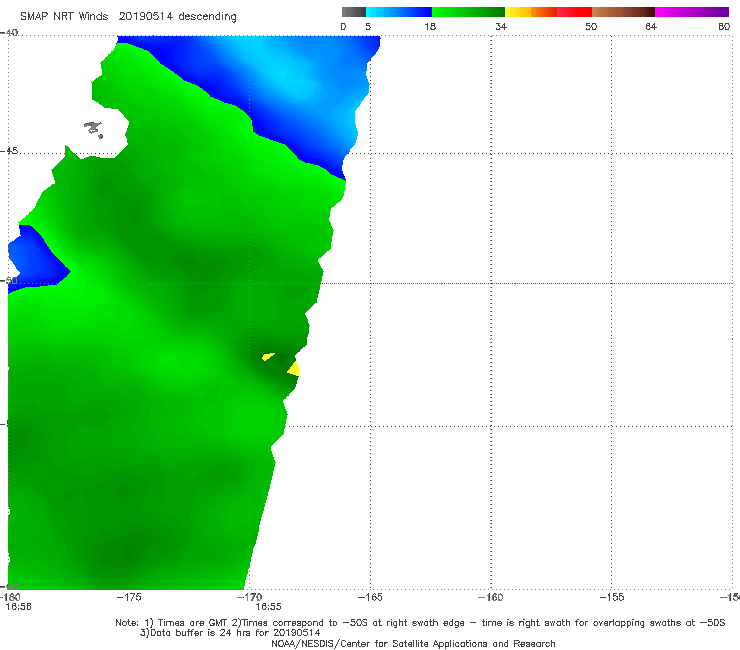Click the longitude label '-175'

[129, 597]
